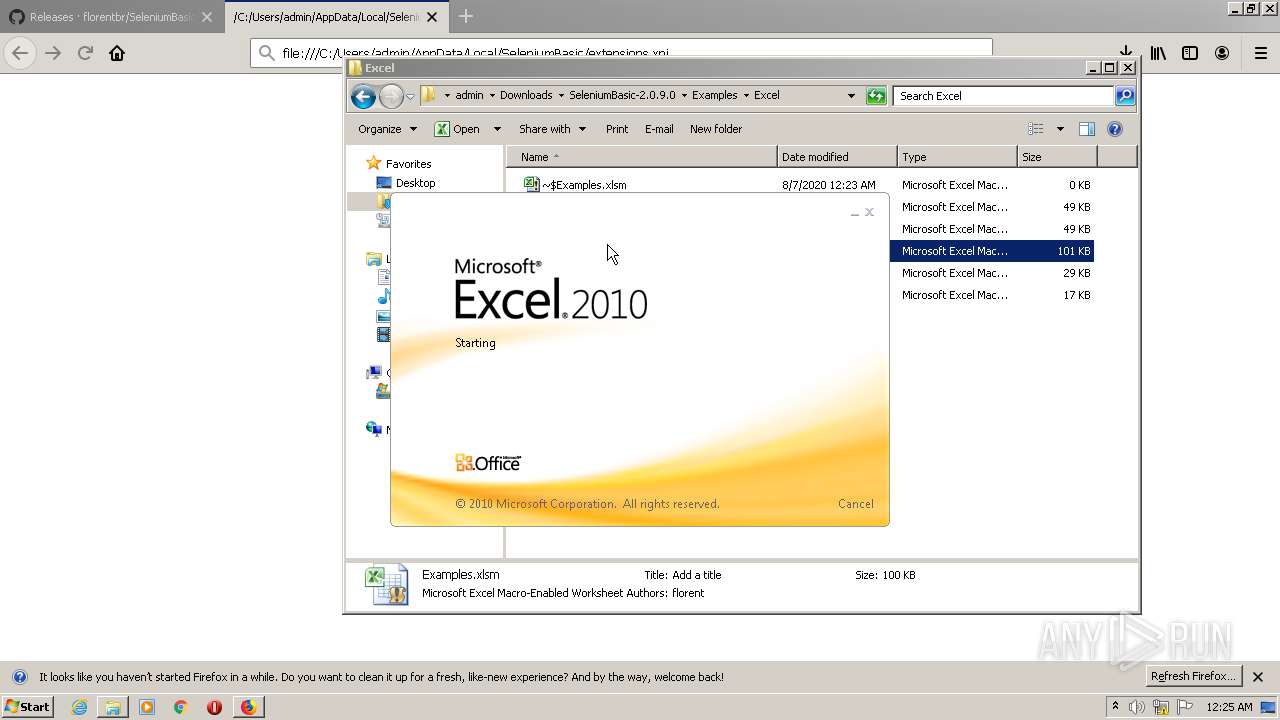Create a New folder
The image size is (1280, 720).
716,129
